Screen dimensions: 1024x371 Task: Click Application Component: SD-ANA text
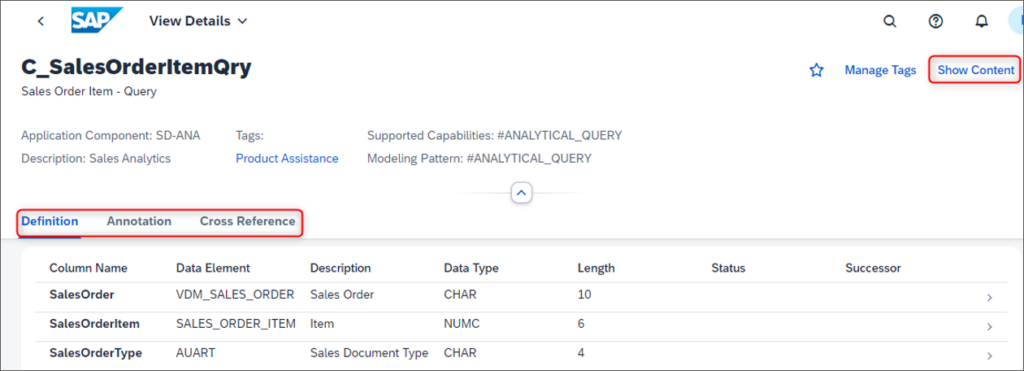110,136
